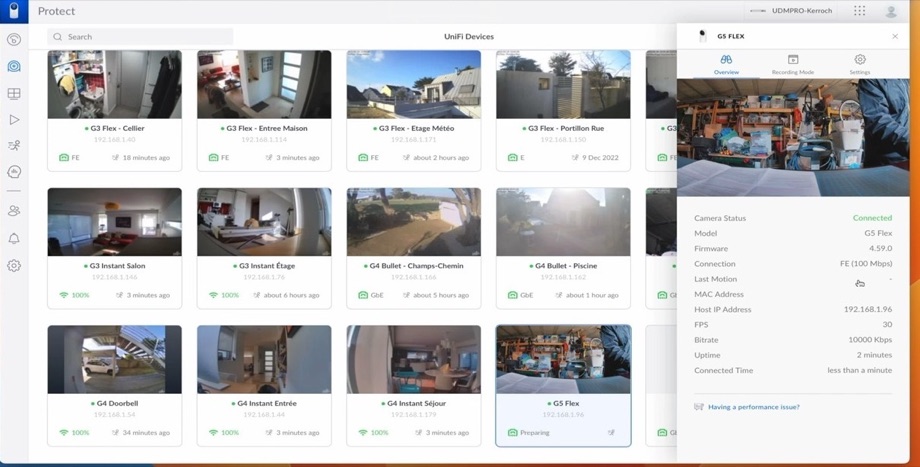Open the G3 Flex - Entree Maison thumbnail

pyautogui.click(x=264, y=84)
